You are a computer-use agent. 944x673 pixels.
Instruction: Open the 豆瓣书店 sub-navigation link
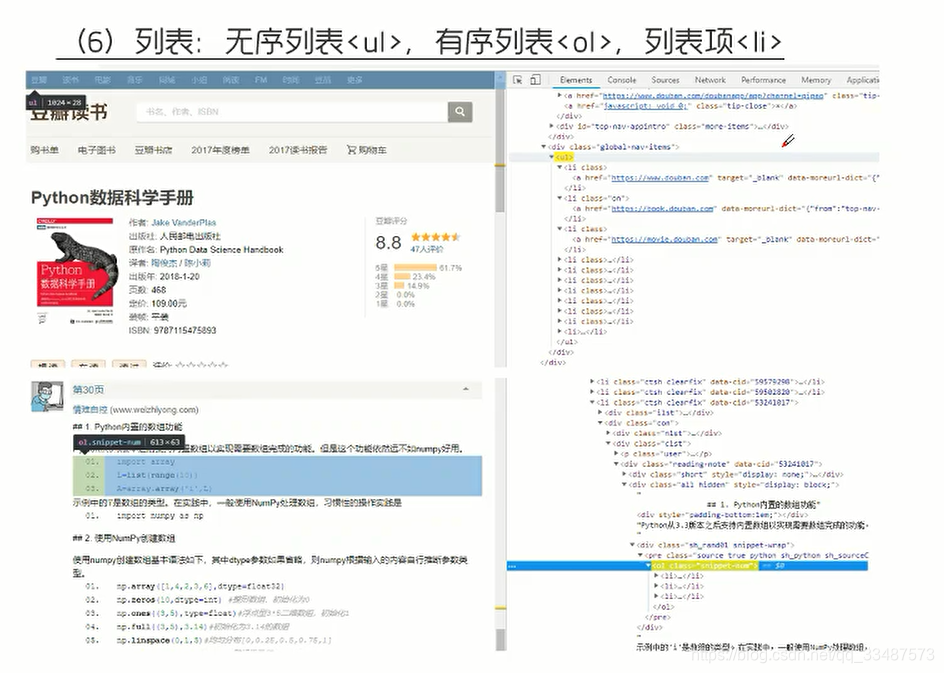153,150
